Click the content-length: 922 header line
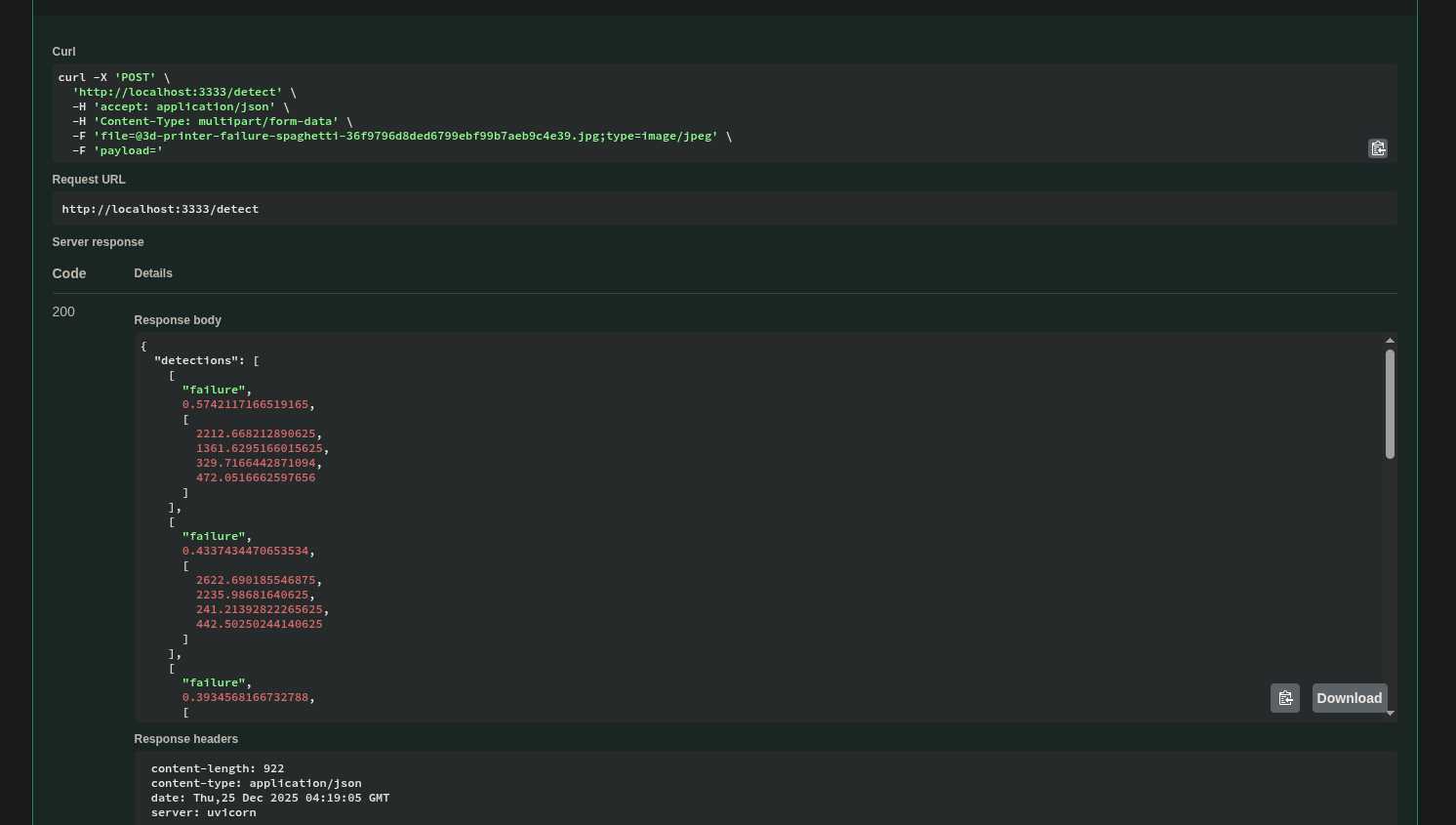The width and height of the screenshot is (1456, 825). [218, 768]
